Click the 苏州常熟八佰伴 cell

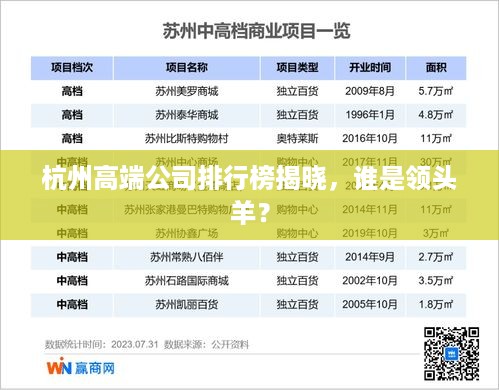187,257
